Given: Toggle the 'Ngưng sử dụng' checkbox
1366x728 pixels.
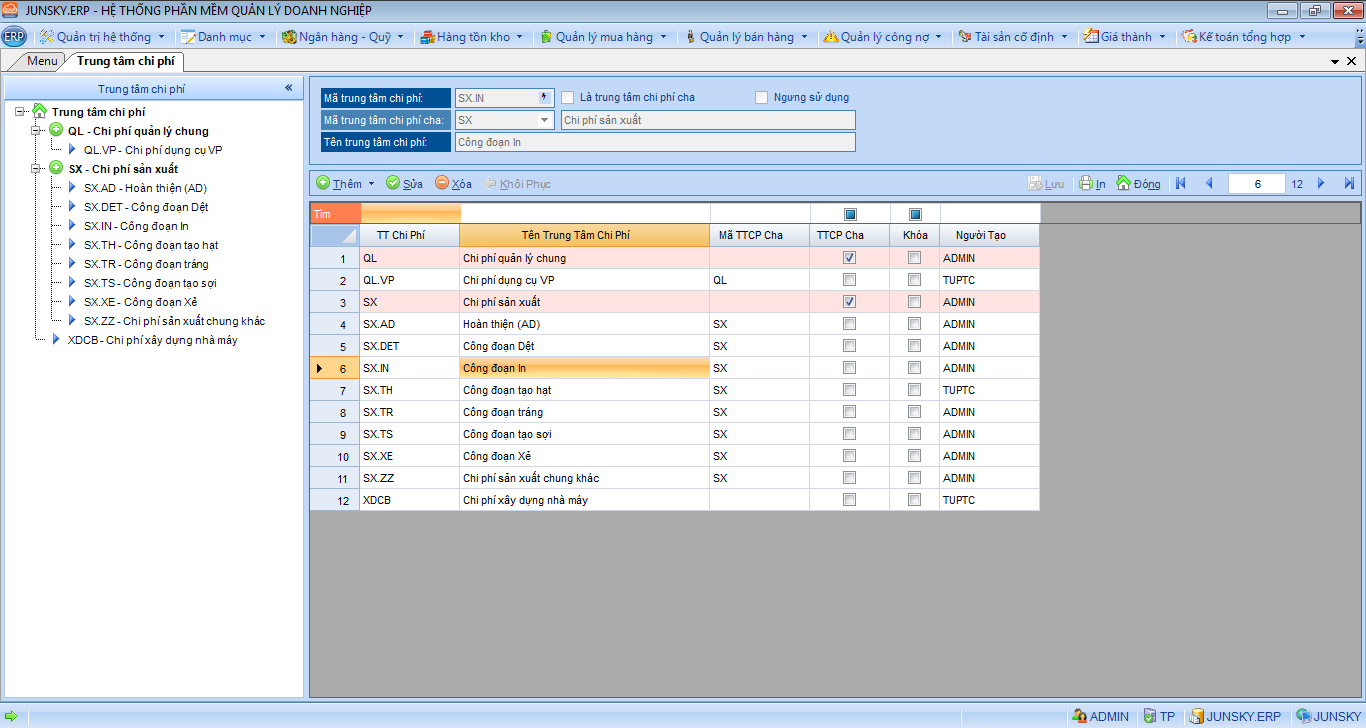Looking at the screenshot, I should tap(762, 98).
